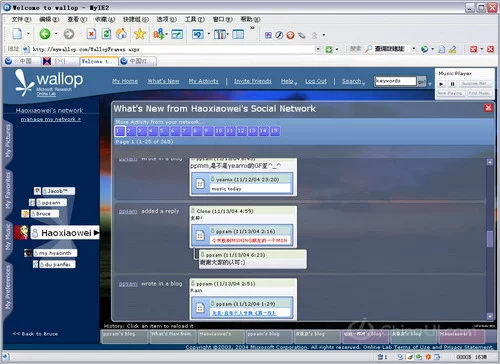Click the Log Out link
This screenshot has height=364, width=500.
(x=316, y=81)
